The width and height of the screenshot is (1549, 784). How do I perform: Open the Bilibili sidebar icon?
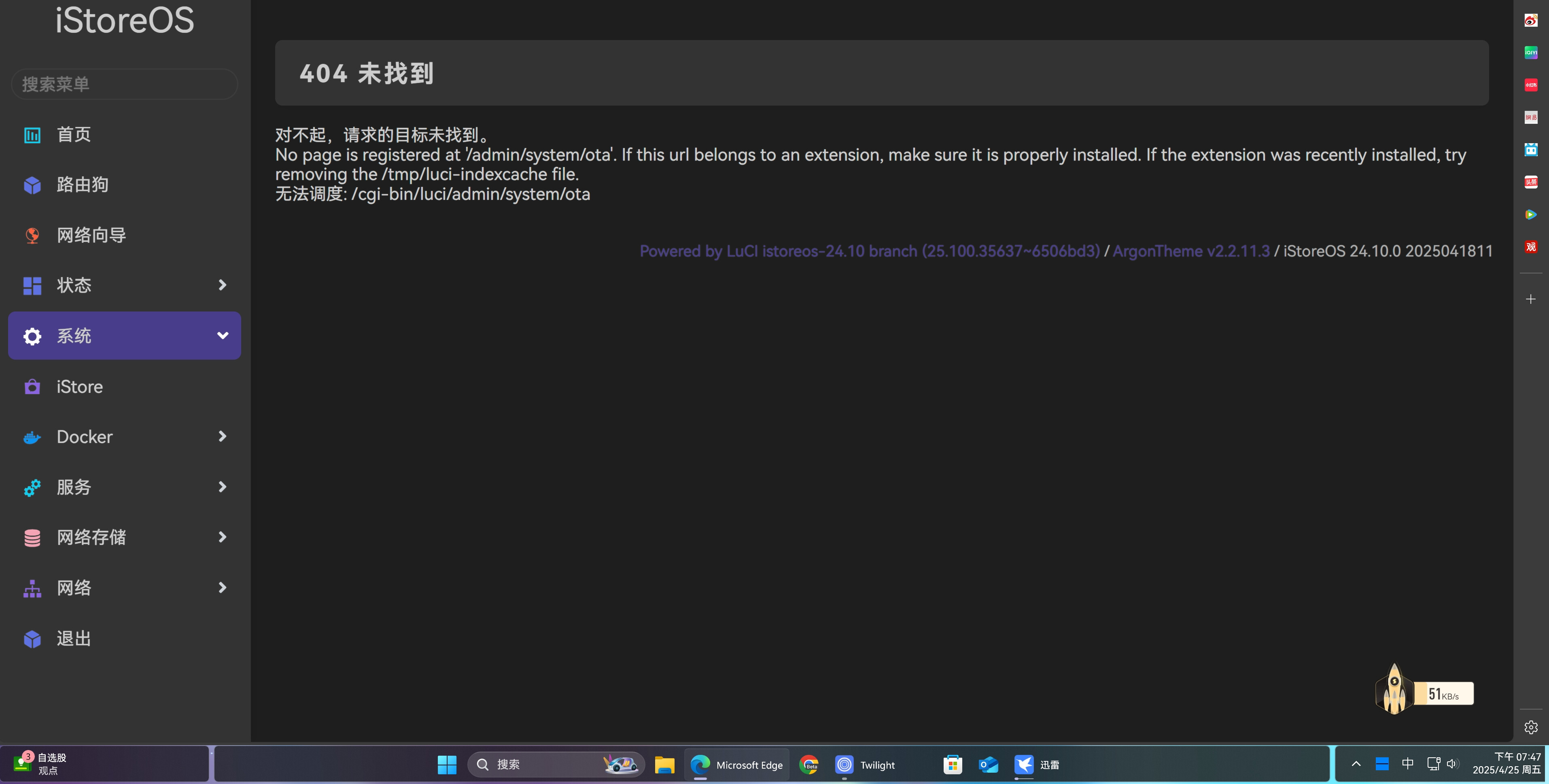[1530, 149]
